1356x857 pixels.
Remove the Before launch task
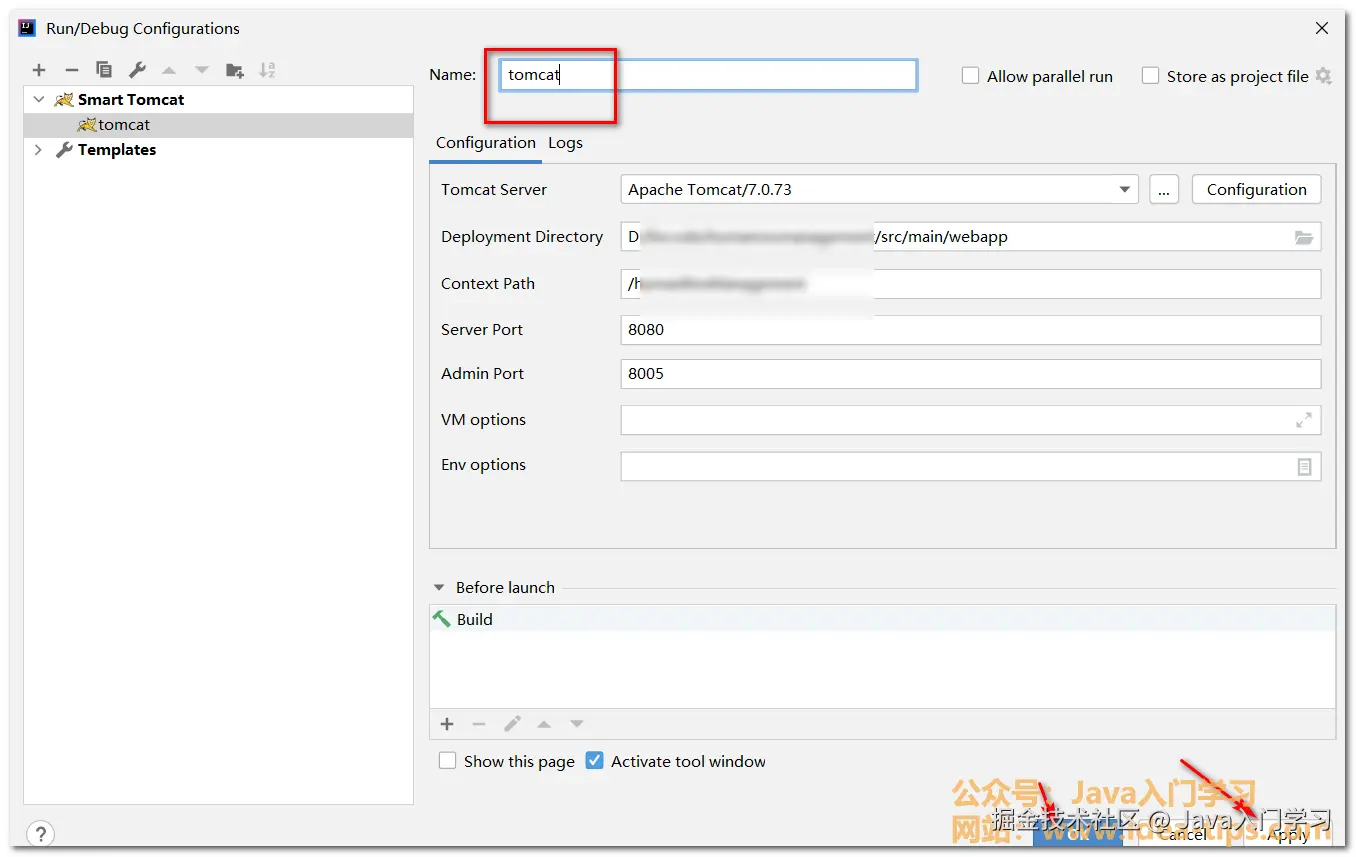coord(479,724)
